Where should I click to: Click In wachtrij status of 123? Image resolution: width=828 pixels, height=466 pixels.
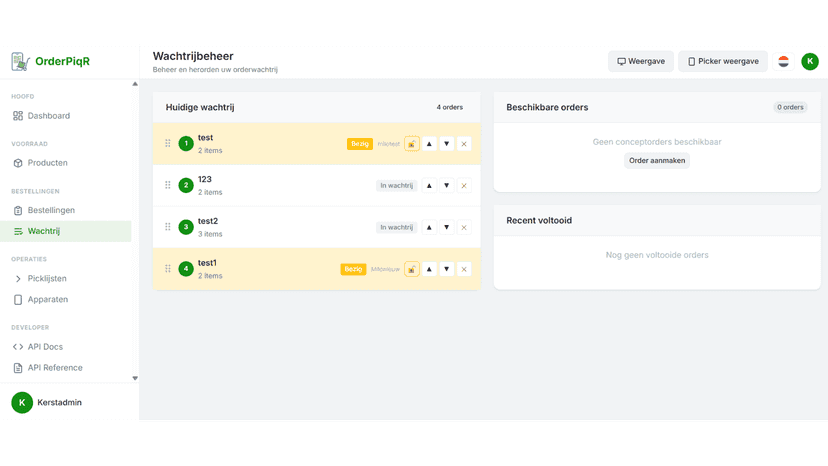[x=397, y=185]
